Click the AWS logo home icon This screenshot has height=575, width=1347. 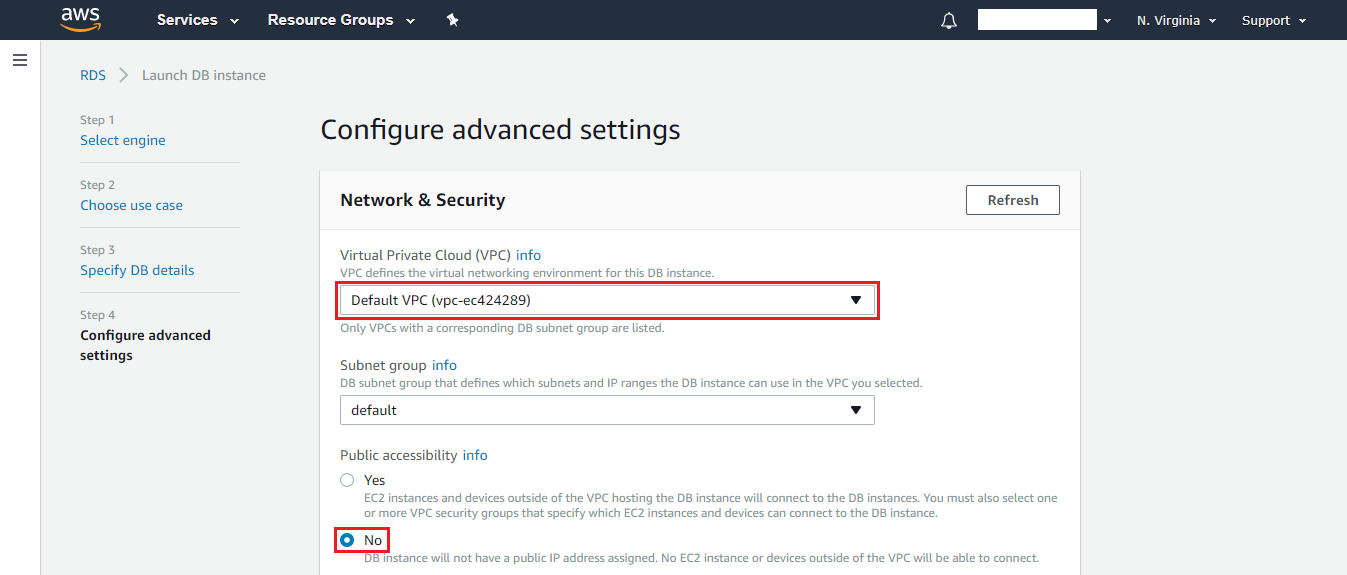point(81,19)
